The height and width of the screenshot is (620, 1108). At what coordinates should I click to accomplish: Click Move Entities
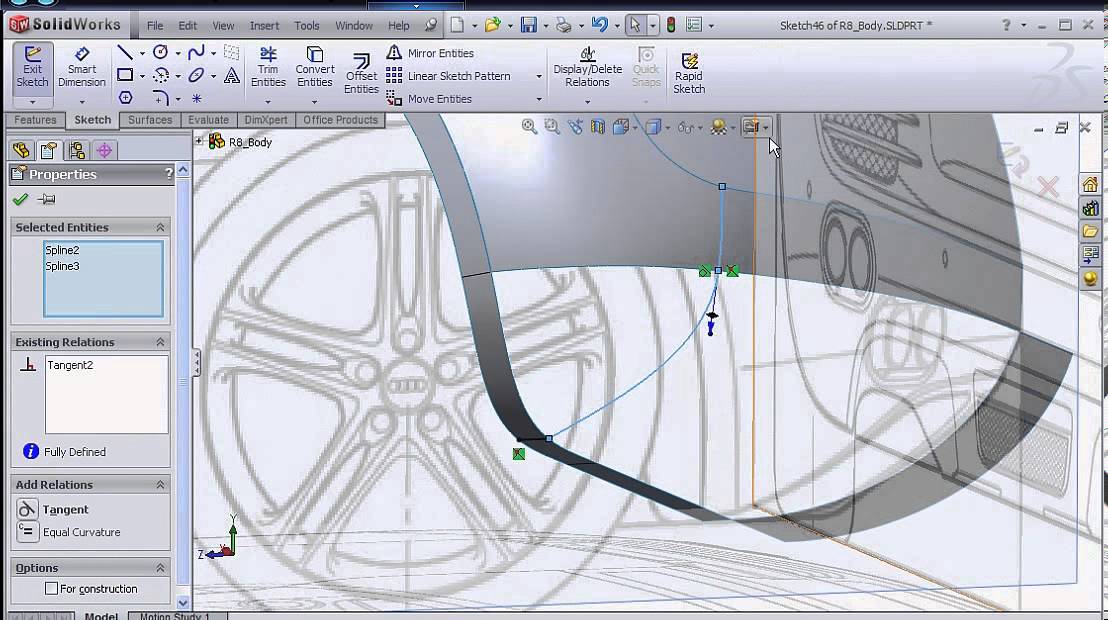tap(429, 98)
